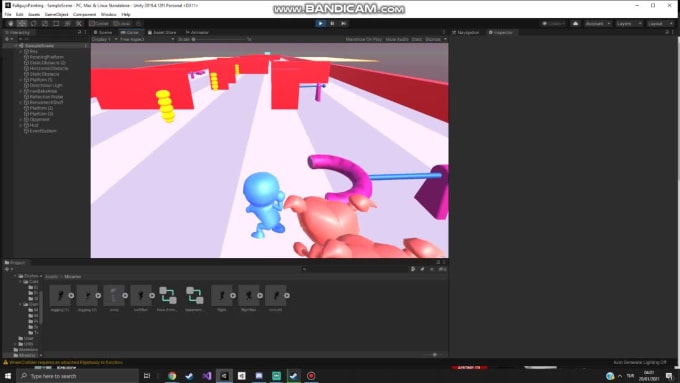Switch to the Navigation tab
The width and height of the screenshot is (680, 383).
(x=466, y=33)
